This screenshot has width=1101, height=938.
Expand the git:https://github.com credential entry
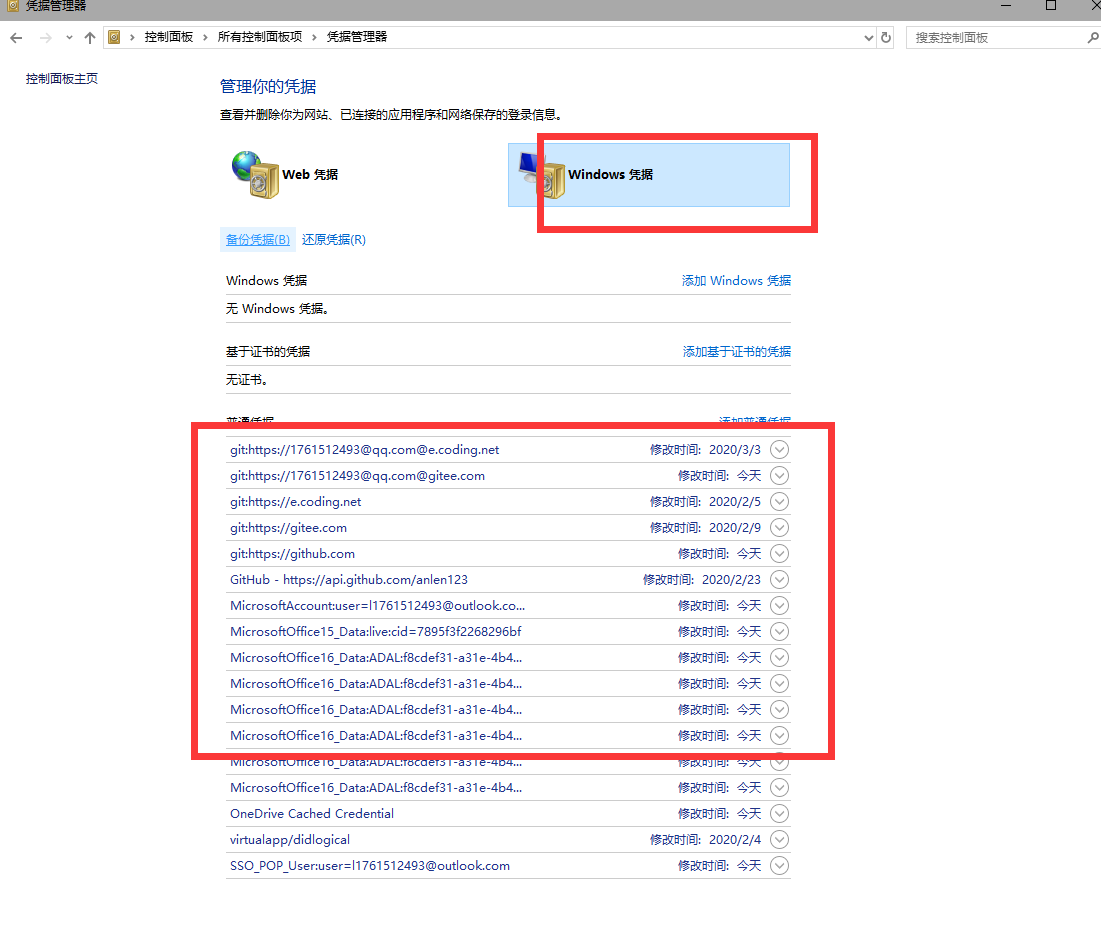click(x=779, y=554)
